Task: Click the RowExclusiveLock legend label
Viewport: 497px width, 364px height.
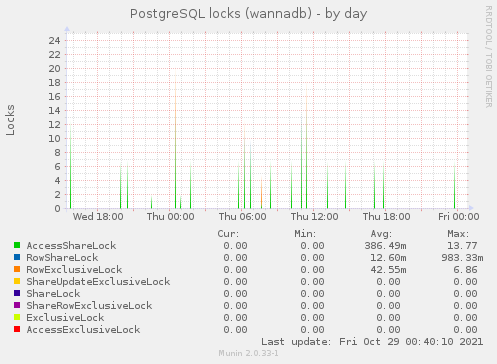Action: click(74, 270)
